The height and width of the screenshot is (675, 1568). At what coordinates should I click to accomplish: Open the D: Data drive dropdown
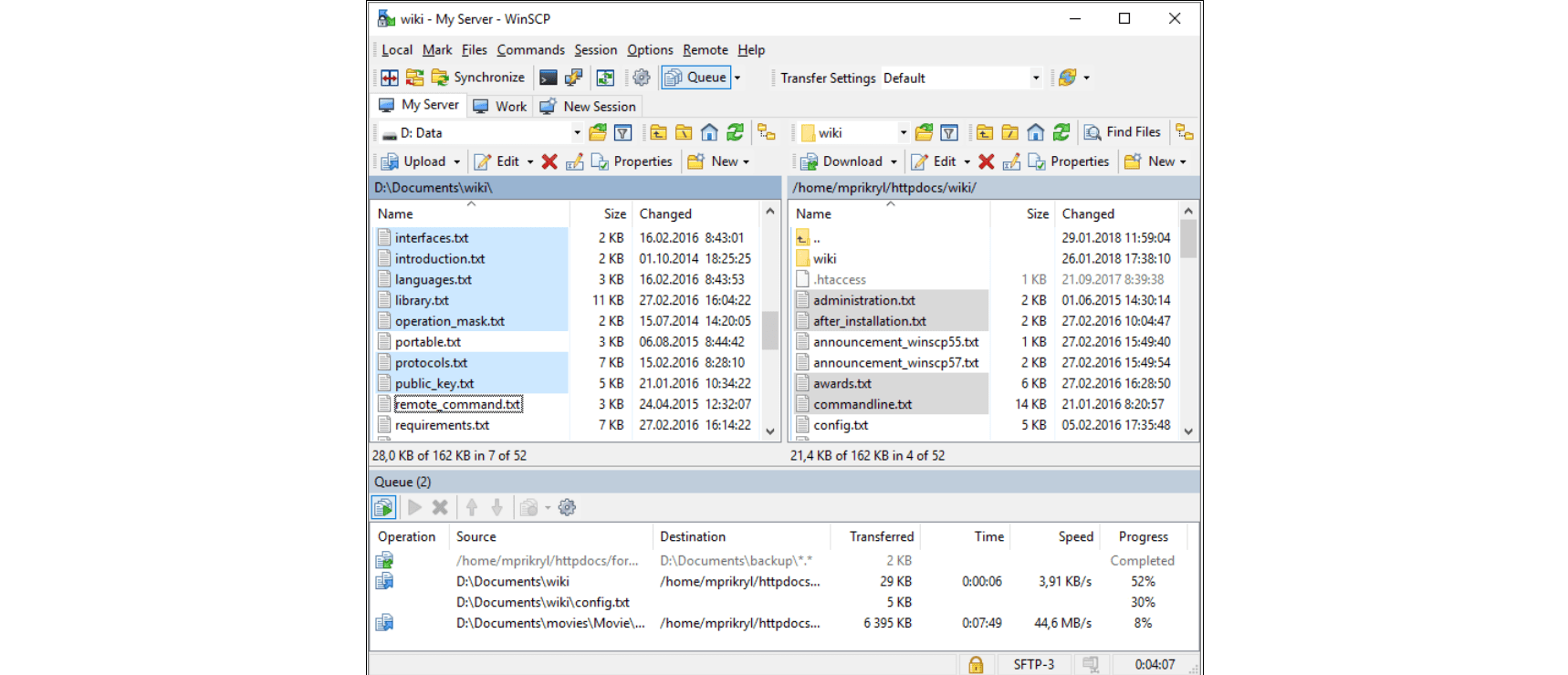click(576, 133)
